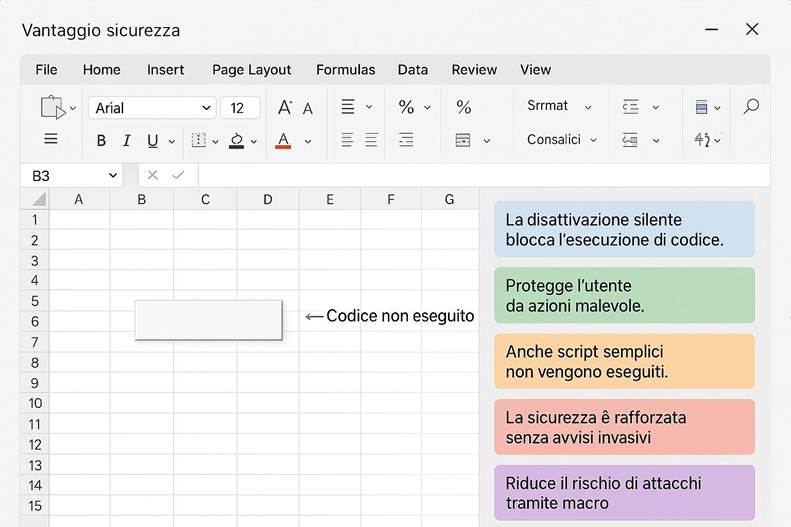This screenshot has width=791, height=527.
Task: Increase font size with larger A
Action: tap(285, 107)
